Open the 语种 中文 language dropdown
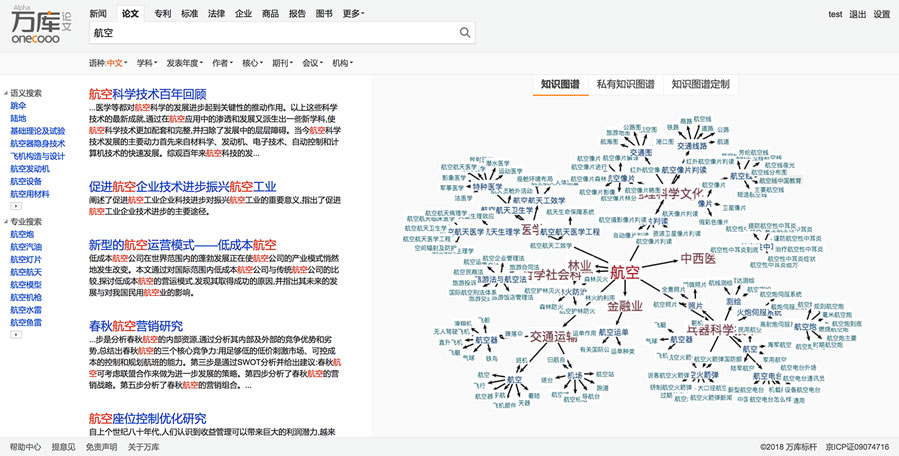 (x=108, y=62)
